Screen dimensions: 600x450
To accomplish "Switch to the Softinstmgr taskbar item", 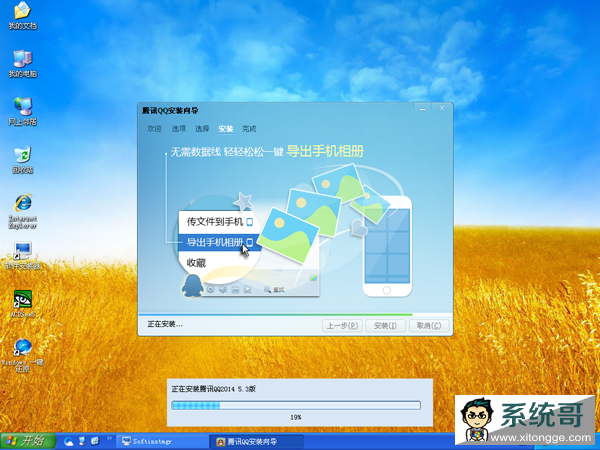I will 162,442.
